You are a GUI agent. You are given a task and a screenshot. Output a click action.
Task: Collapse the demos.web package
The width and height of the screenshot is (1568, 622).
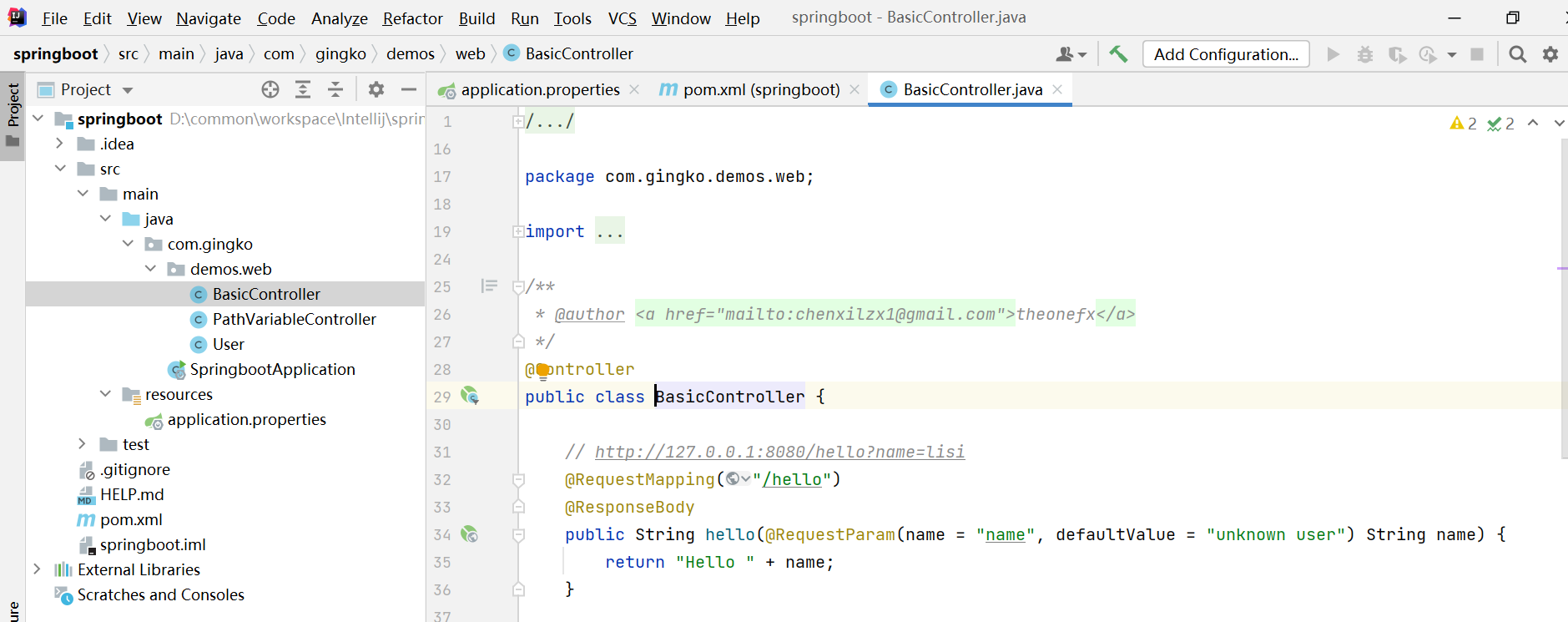[150, 269]
